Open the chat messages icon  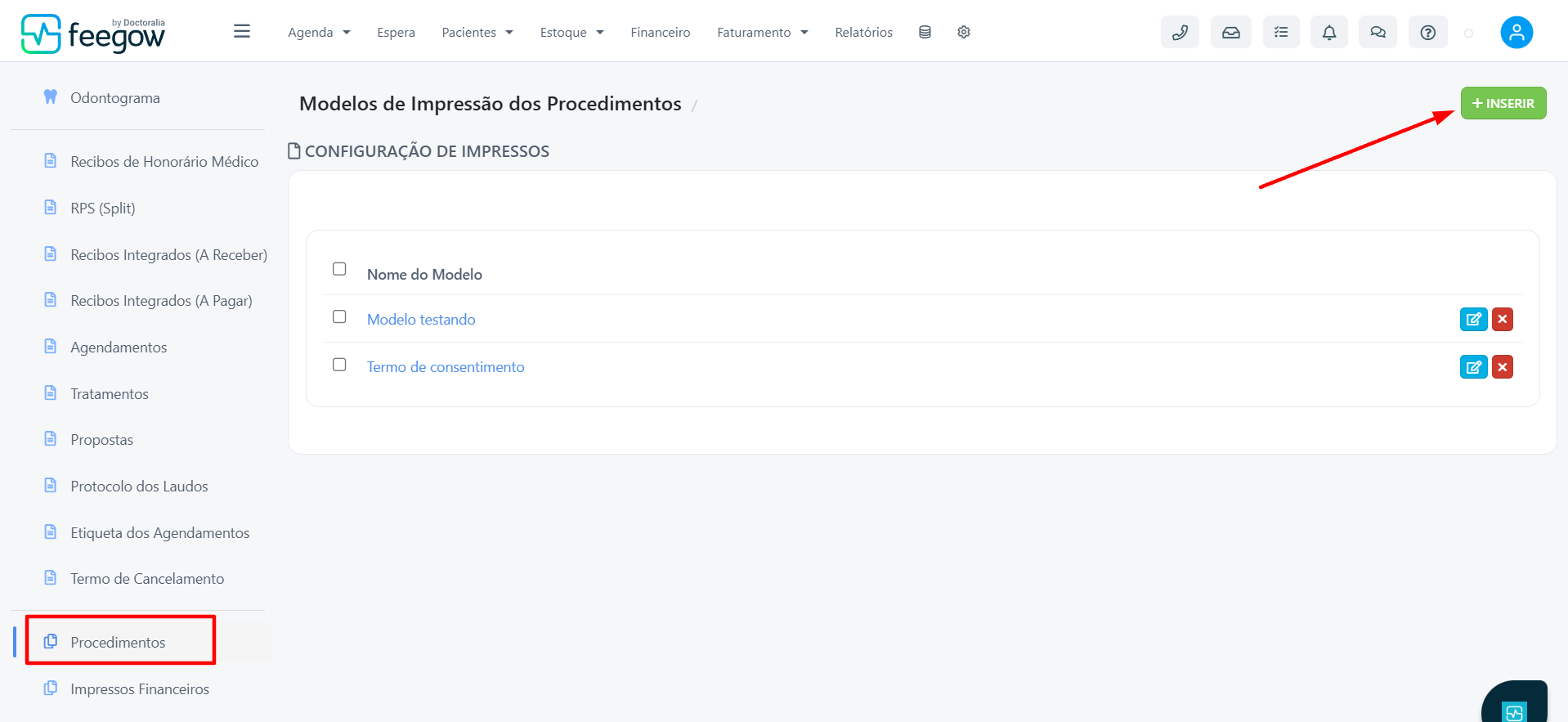coord(1378,33)
